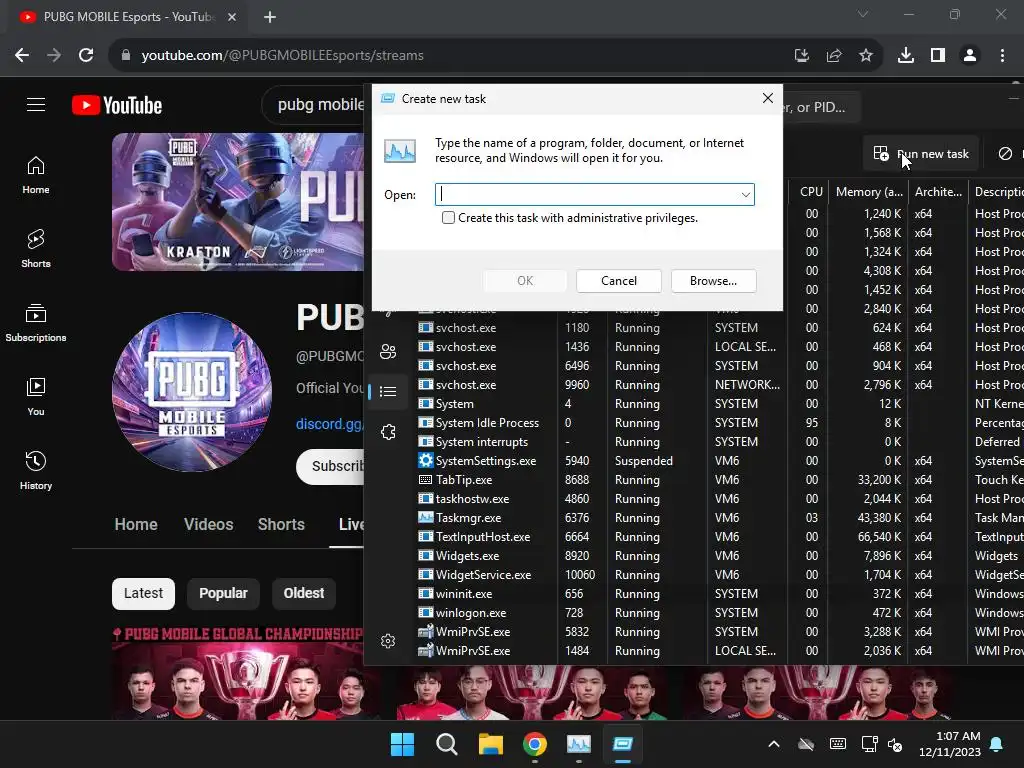Go back in Chrome browser
Screen dimensions: 1024x768
coord(22,56)
